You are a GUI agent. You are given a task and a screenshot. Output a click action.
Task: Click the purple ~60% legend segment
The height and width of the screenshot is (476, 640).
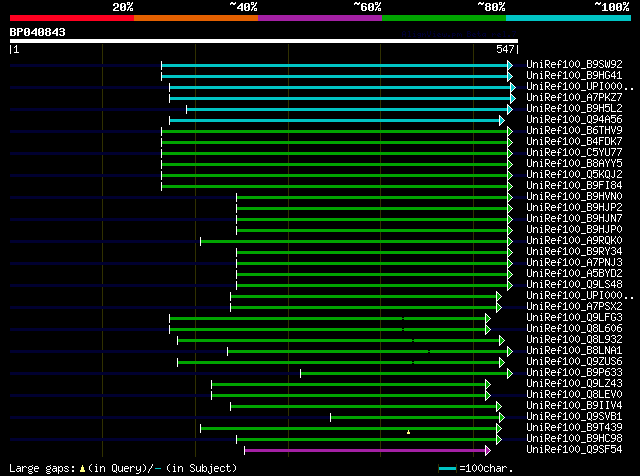(320, 18)
